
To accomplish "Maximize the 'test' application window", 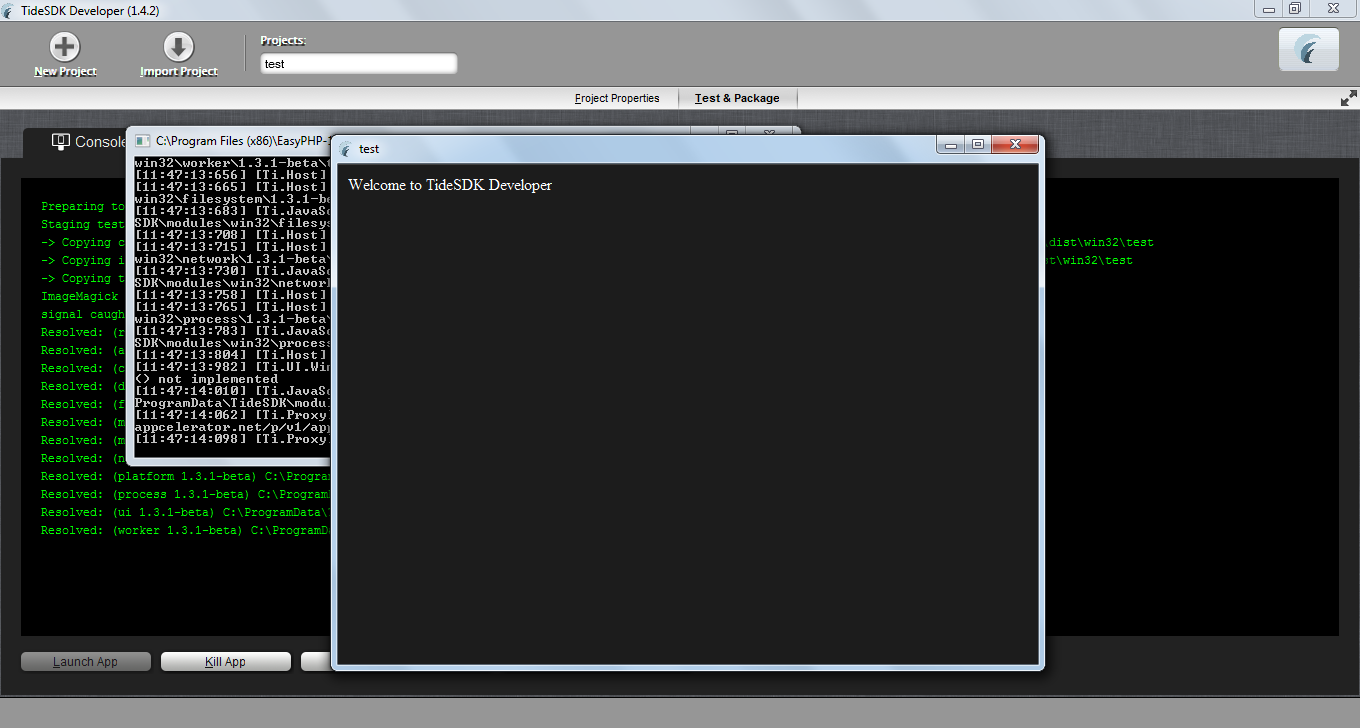I will pyautogui.click(x=977, y=145).
